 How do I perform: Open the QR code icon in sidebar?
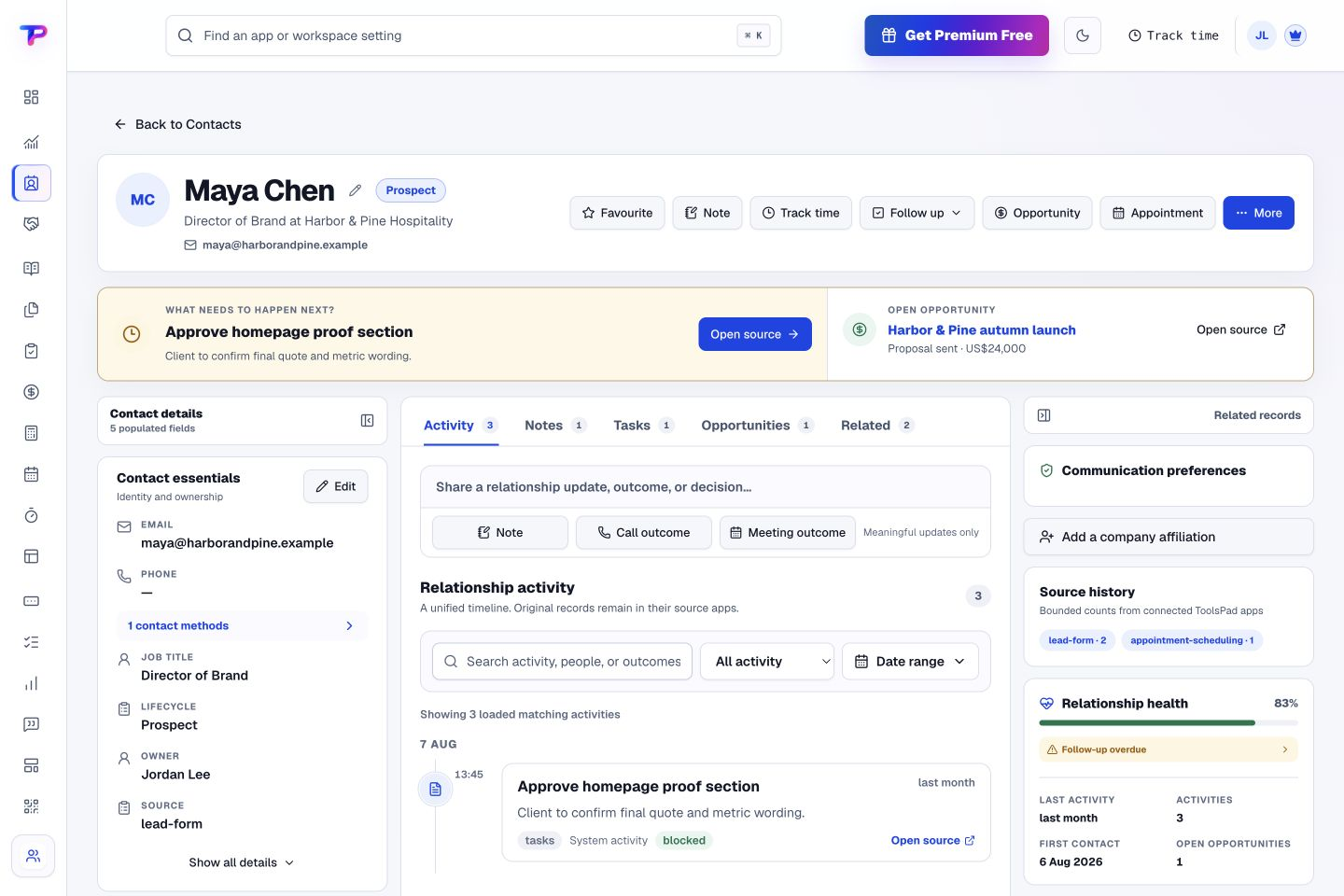click(31, 806)
